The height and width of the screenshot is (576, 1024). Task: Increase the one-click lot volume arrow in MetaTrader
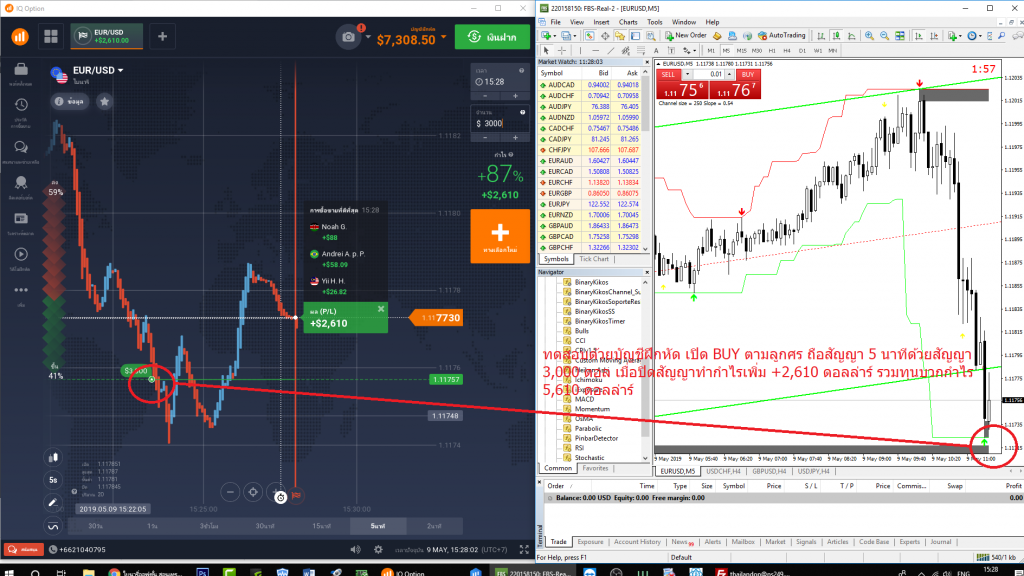729,74
